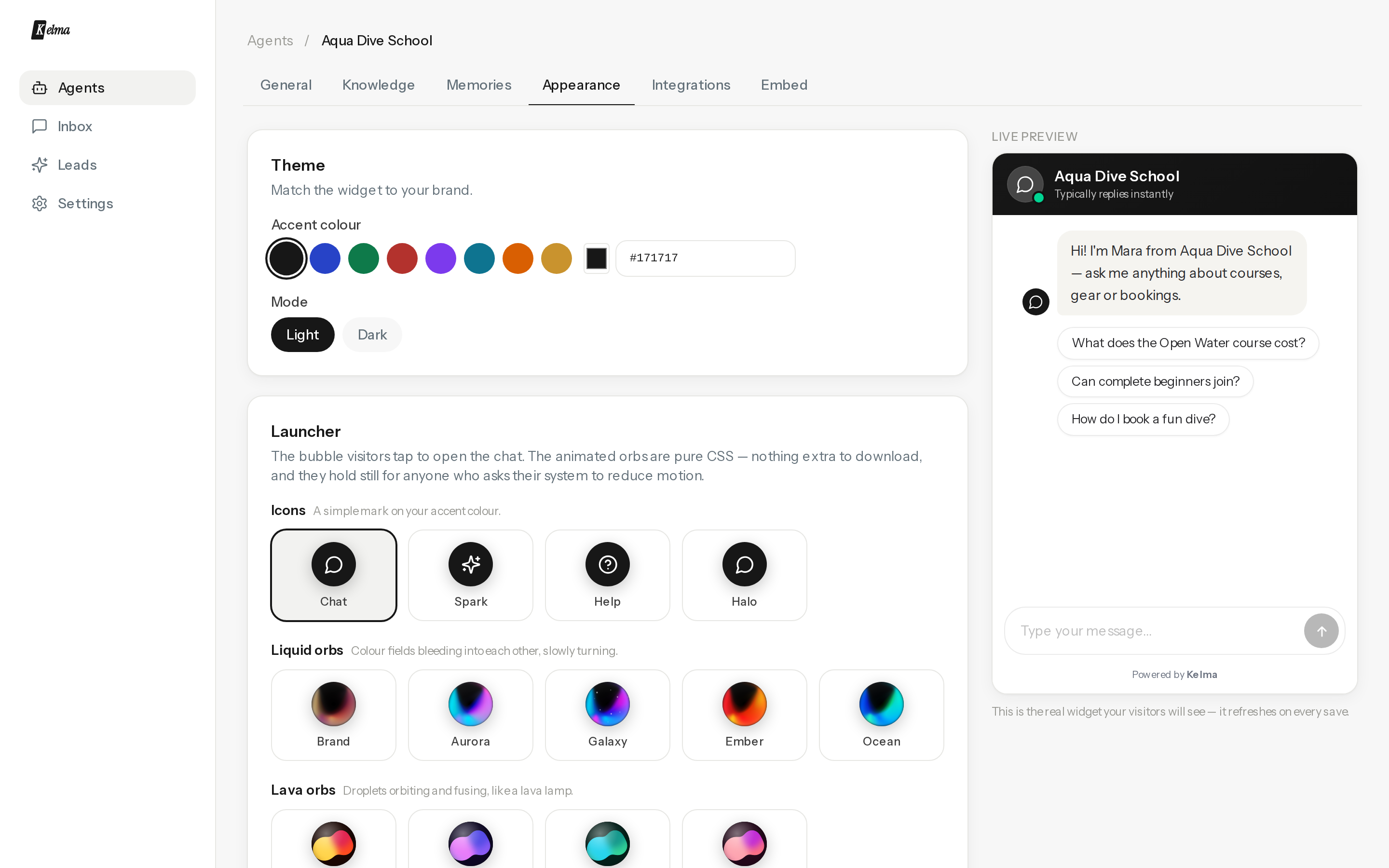The image size is (1389, 868).
Task: Click the Agents breadcrumb link
Action: (271, 41)
